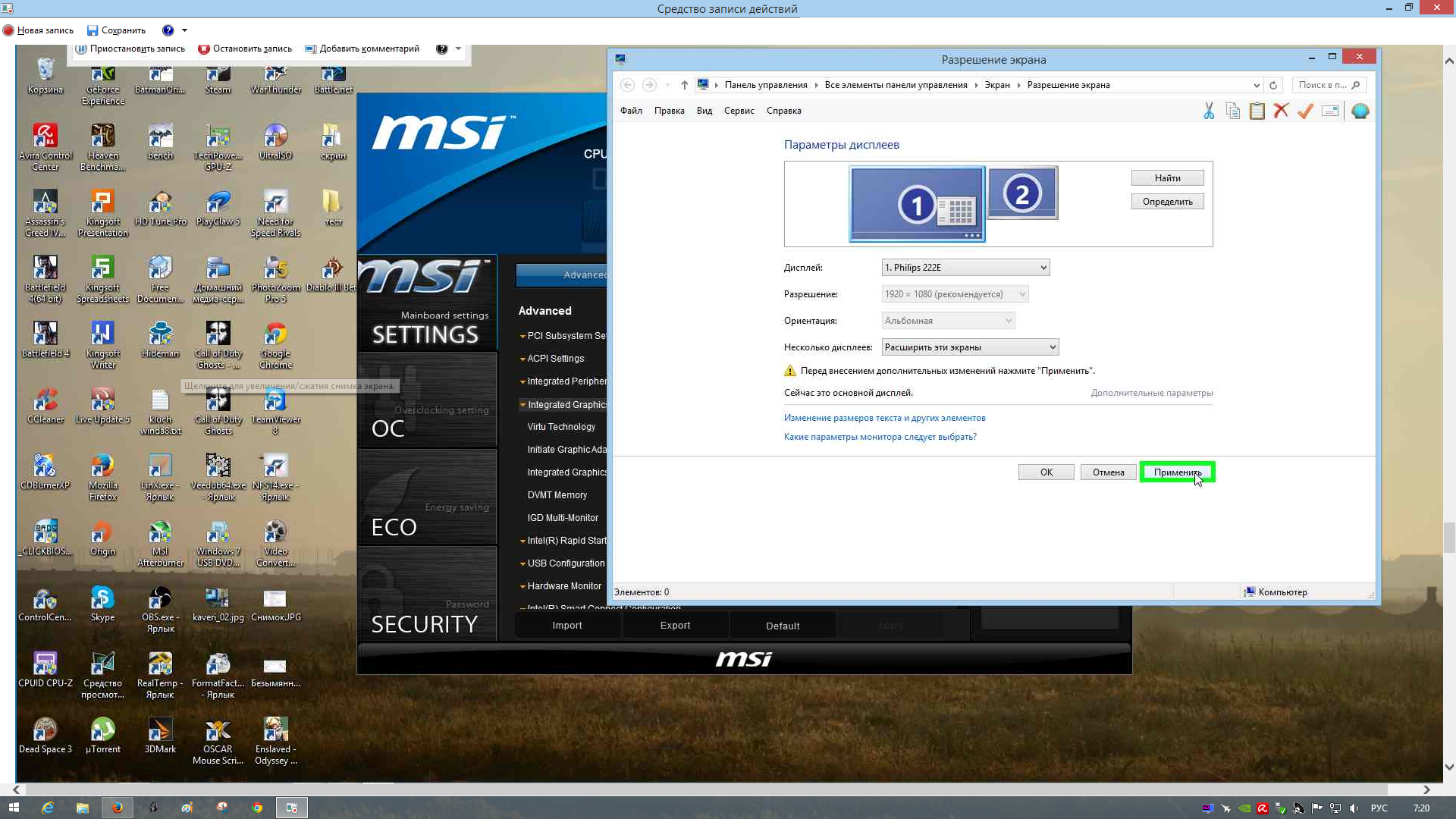Screen dimensions: 1456x819
Task: Click the Поиск search field
Action: tap(1323, 85)
